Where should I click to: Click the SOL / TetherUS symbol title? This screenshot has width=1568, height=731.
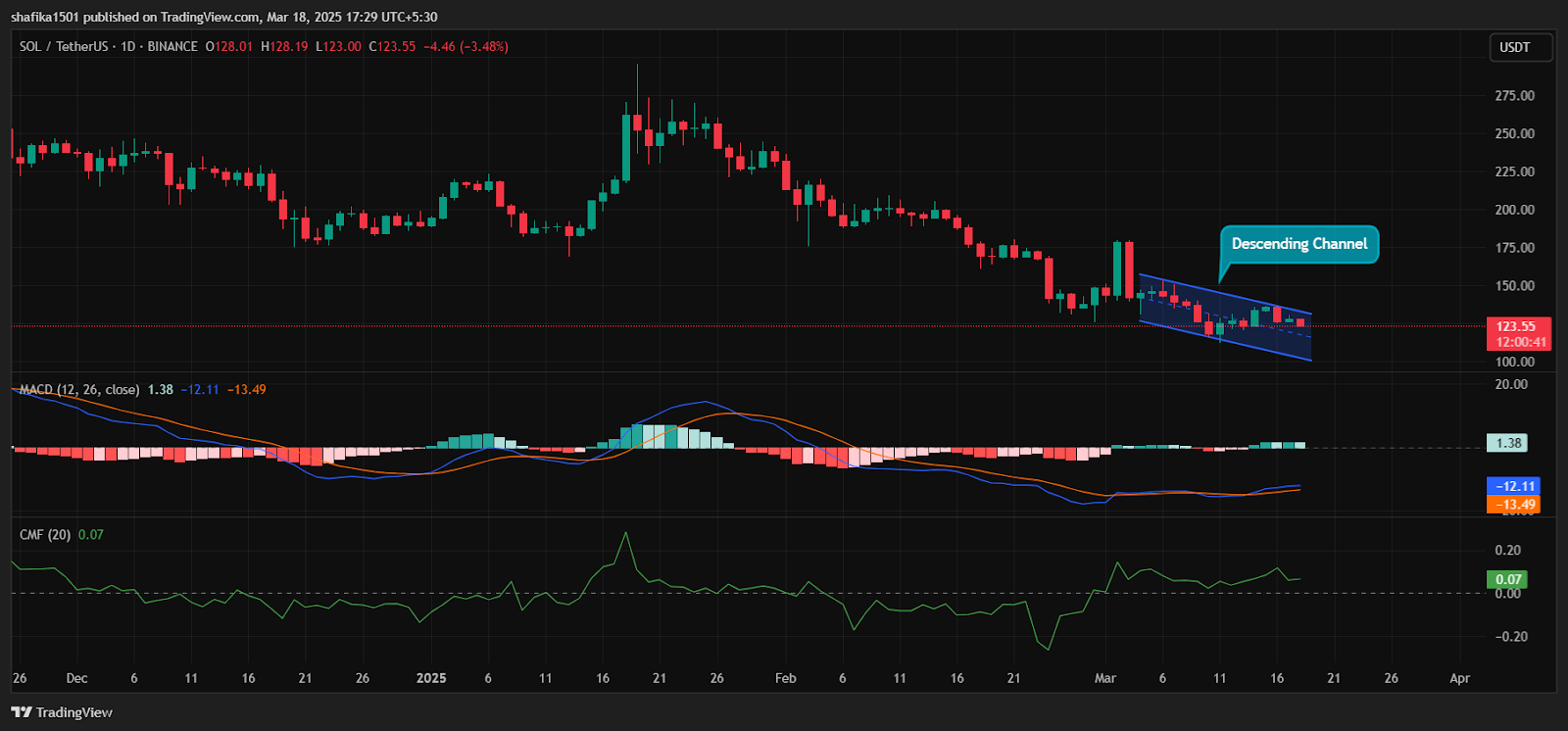(x=64, y=46)
